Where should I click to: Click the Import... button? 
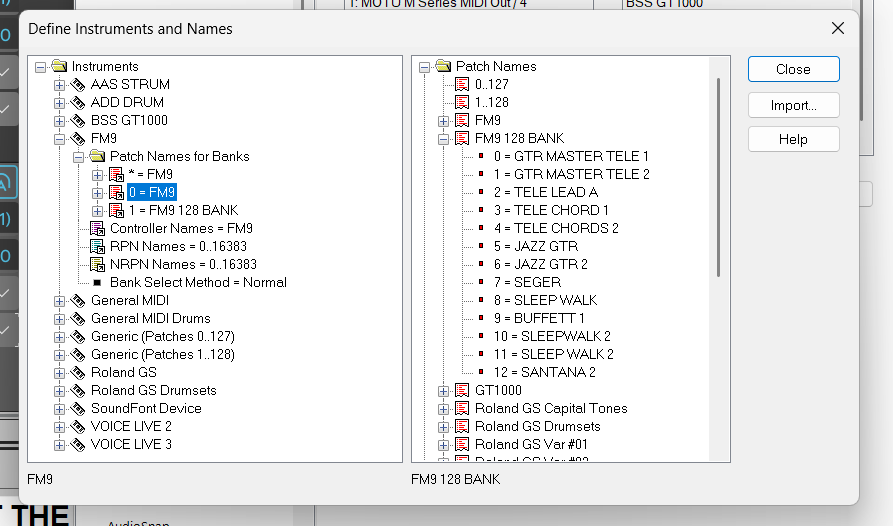pos(793,105)
